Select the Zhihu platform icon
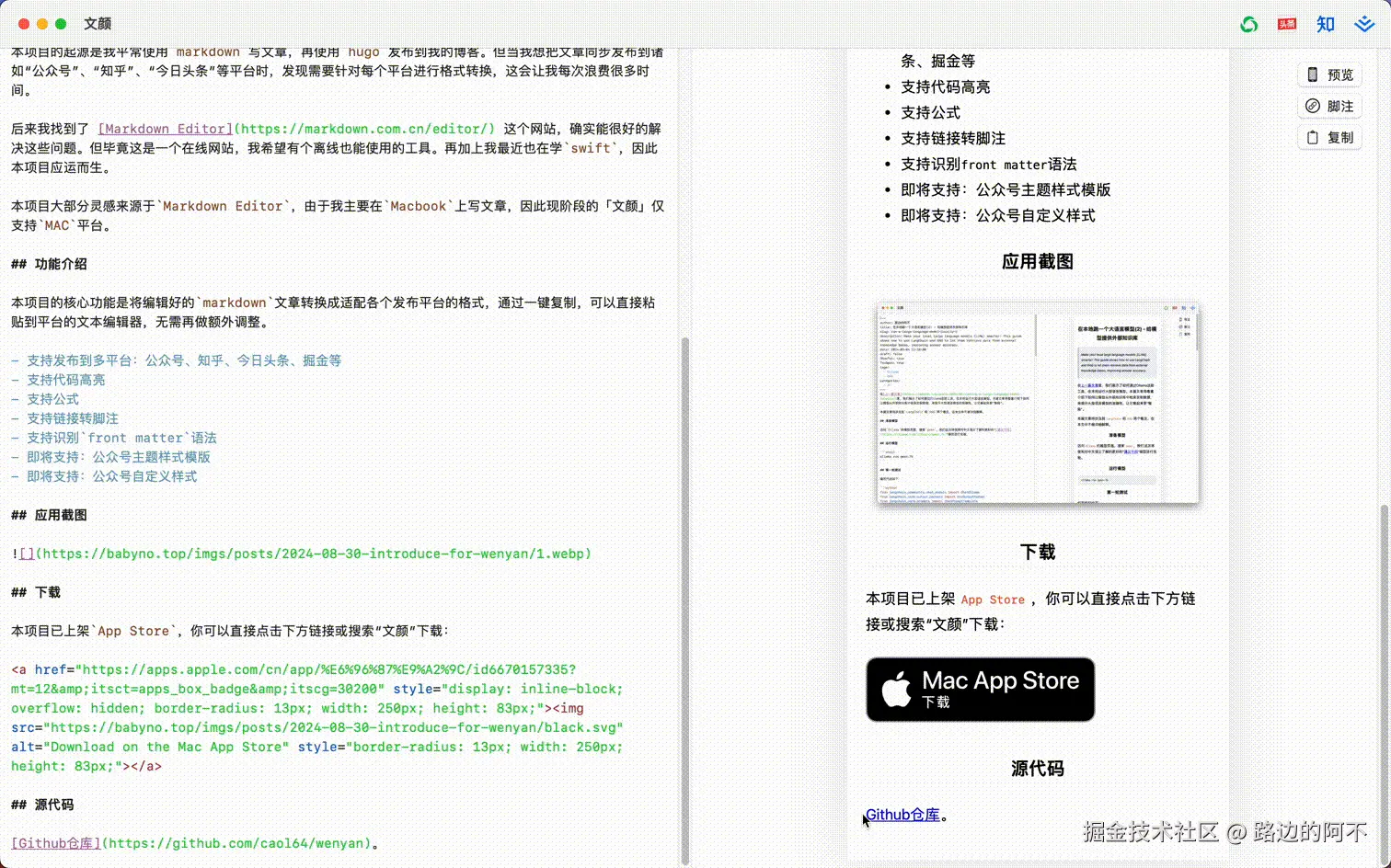The width and height of the screenshot is (1391, 868). 1326,24
